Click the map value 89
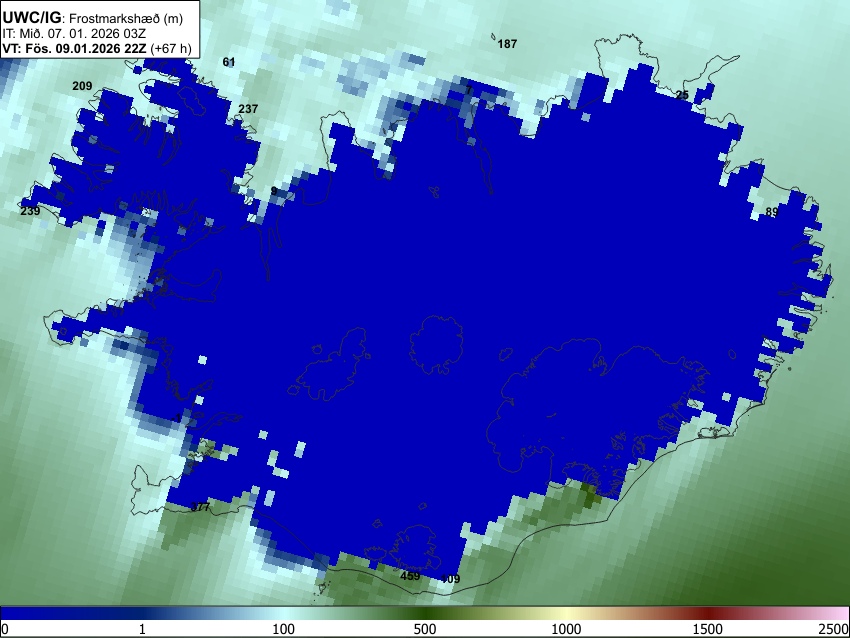 [772, 212]
